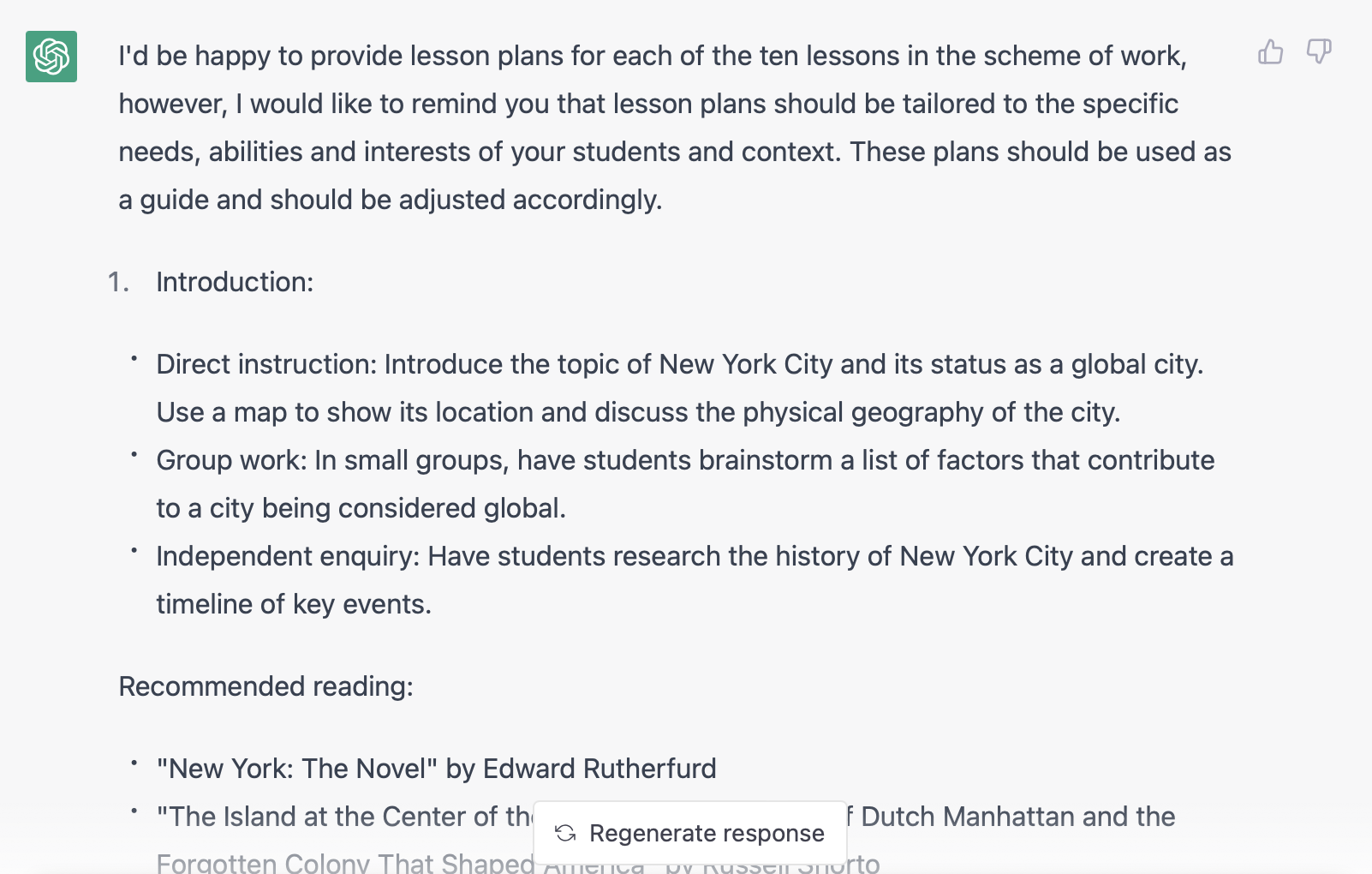Click the circular arrows regenerate icon
This screenshot has height=874, width=1372.
point(565,833)
